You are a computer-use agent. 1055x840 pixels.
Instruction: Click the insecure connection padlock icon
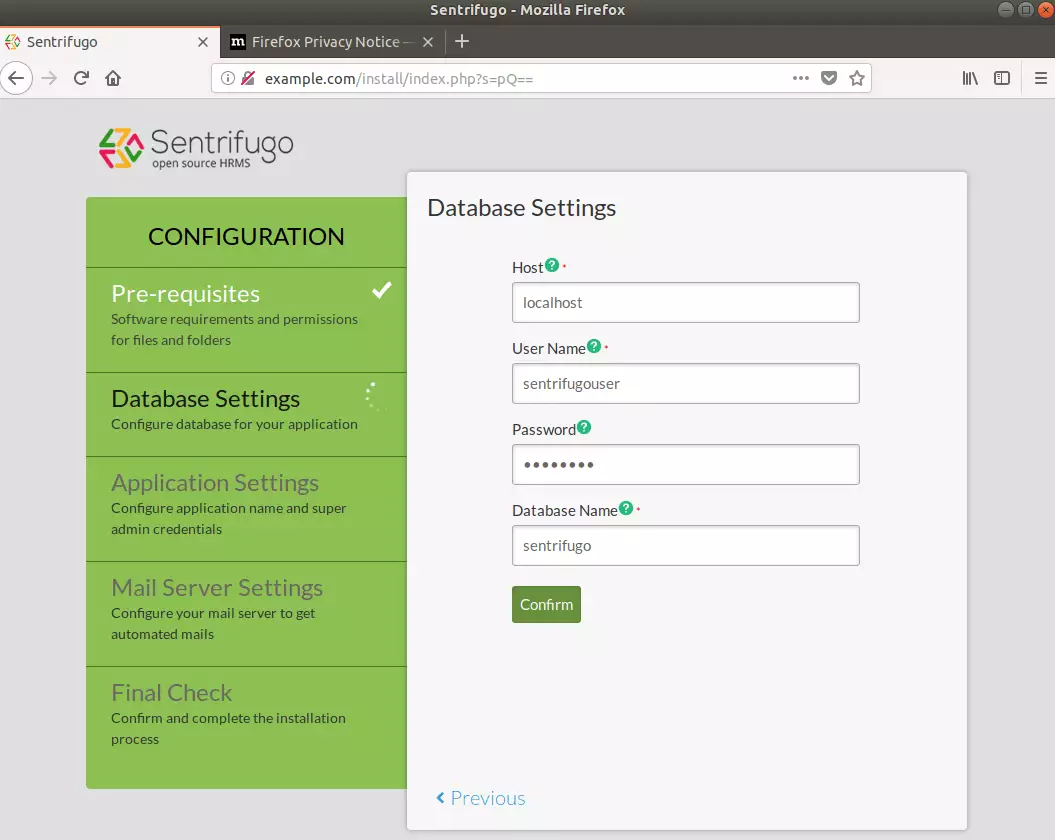click(248, 78)
